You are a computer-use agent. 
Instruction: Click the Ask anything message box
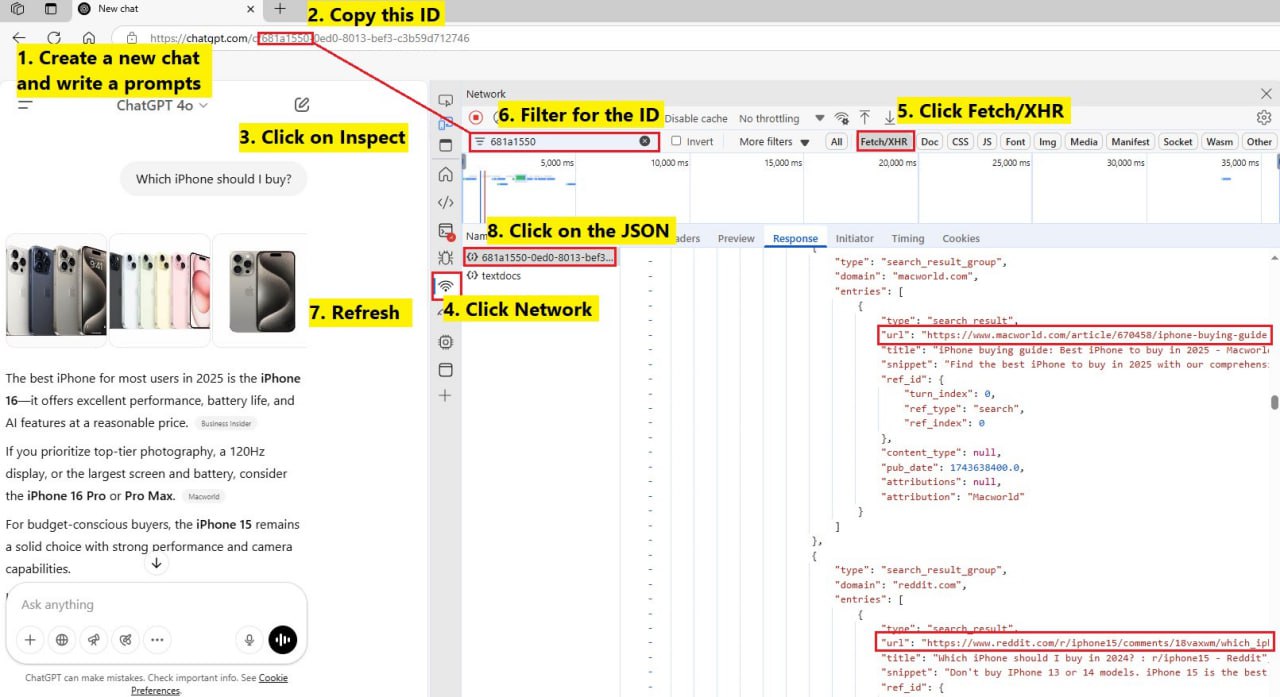[x=156, y=605]
